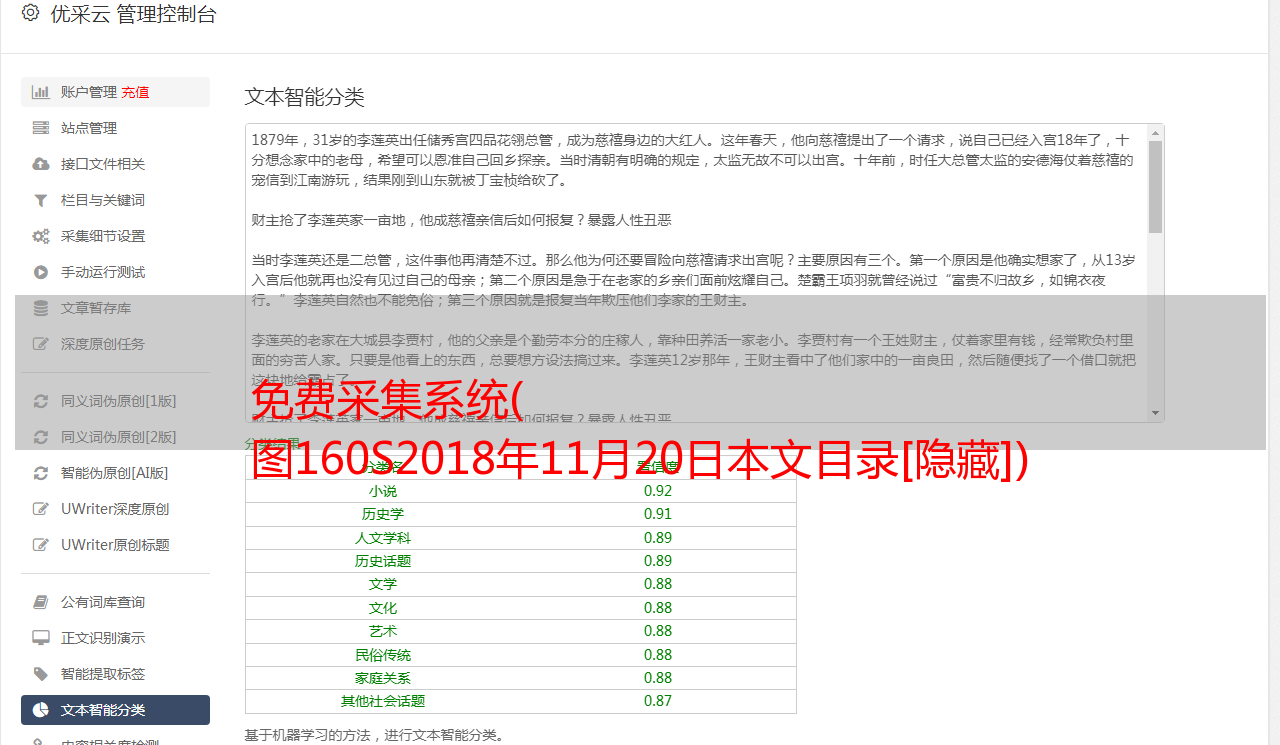
Task: Click the 文本智能分类 page heading
Action: coord(305,97)
